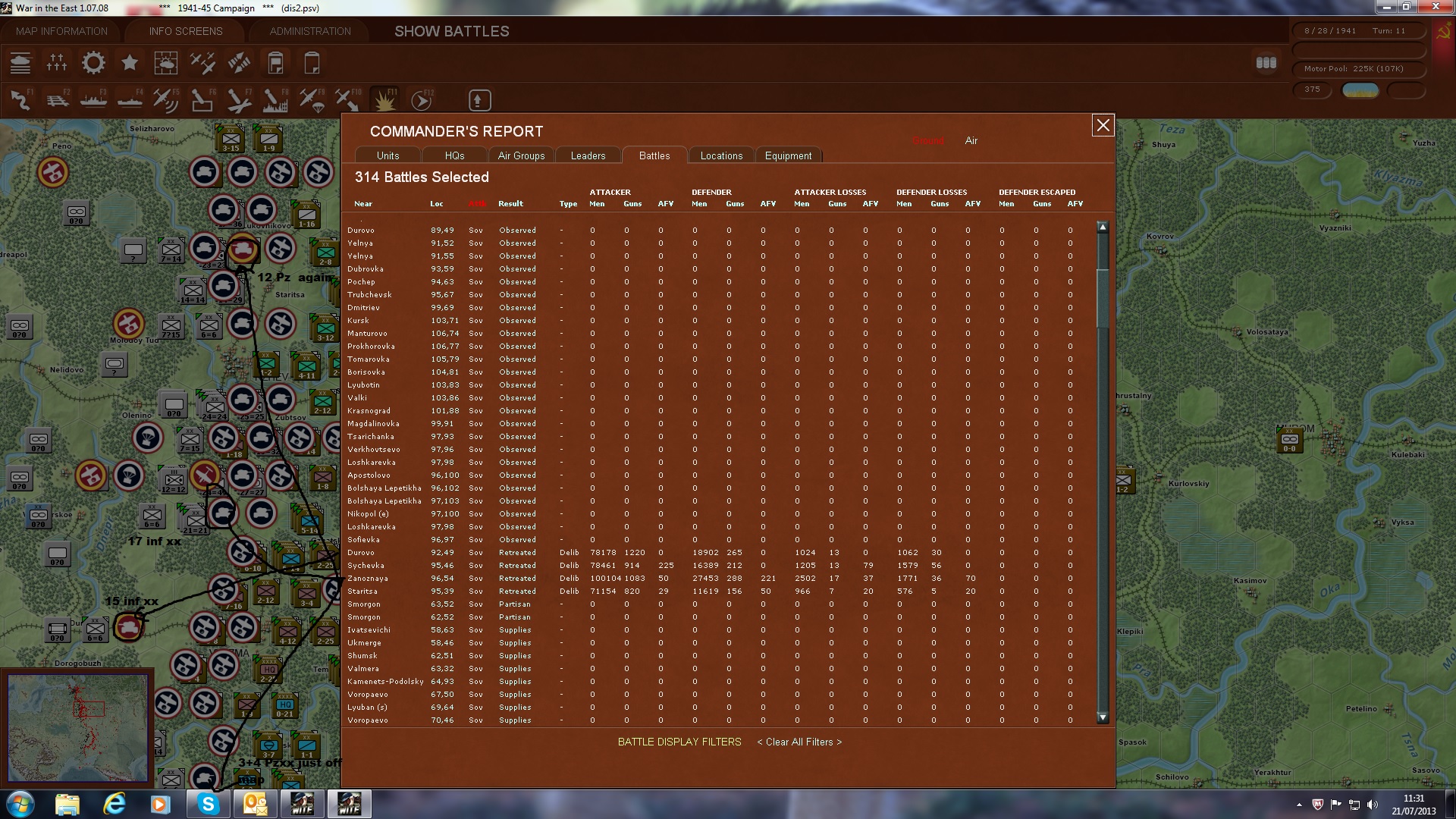Open the order of battle tank icon
1456x819 pixels.
point(20,63)
